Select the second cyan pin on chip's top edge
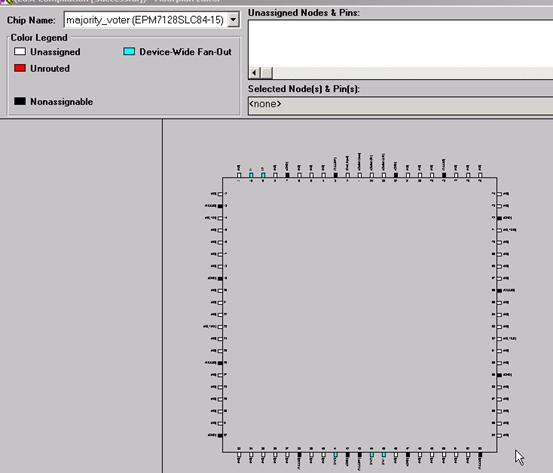 [263, 175]
